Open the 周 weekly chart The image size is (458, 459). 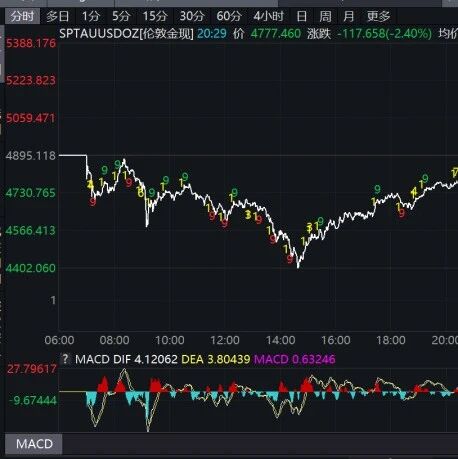click(325, 16)
